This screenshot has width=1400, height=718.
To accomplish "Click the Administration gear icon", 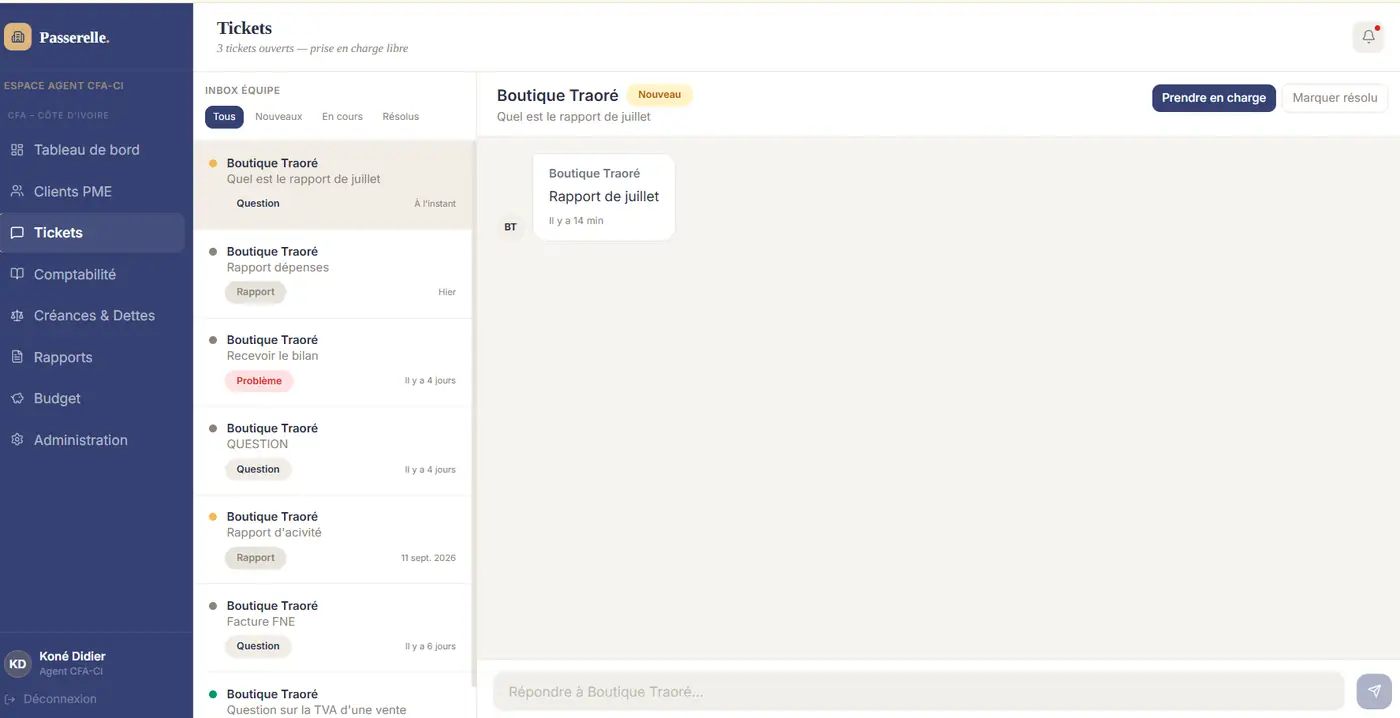I will 17,440.
